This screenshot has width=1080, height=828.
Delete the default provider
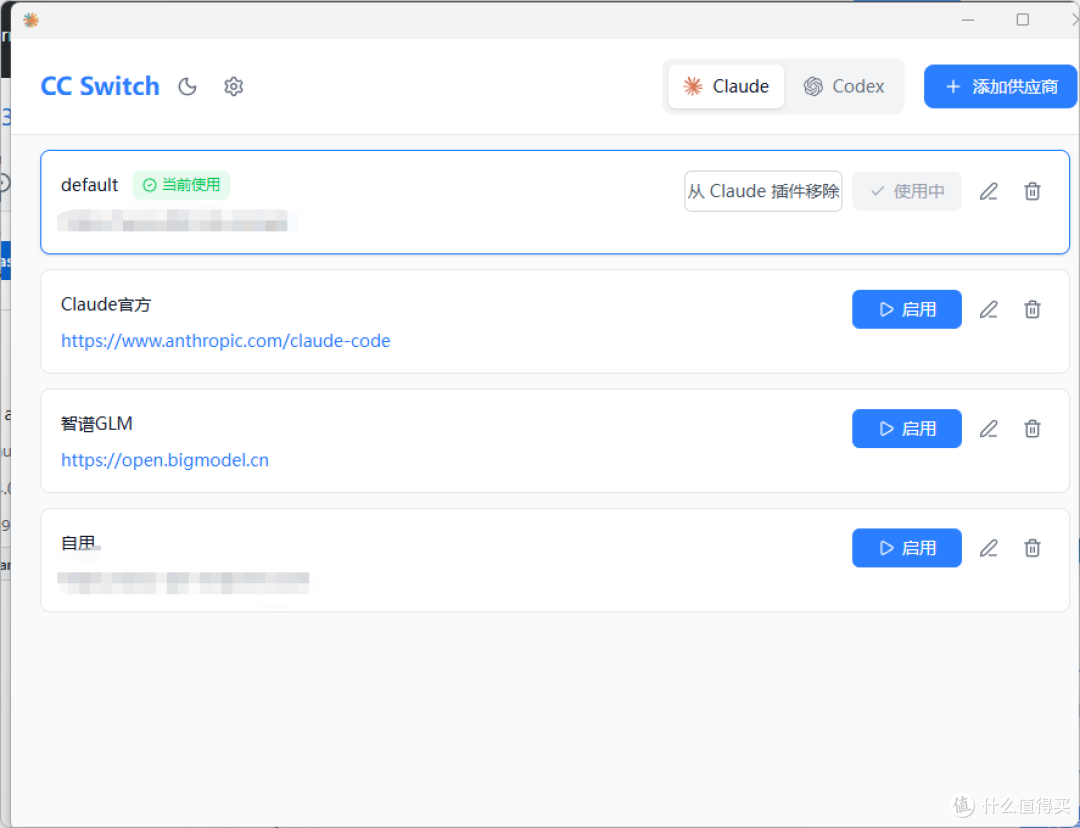tap(1032, 192)
